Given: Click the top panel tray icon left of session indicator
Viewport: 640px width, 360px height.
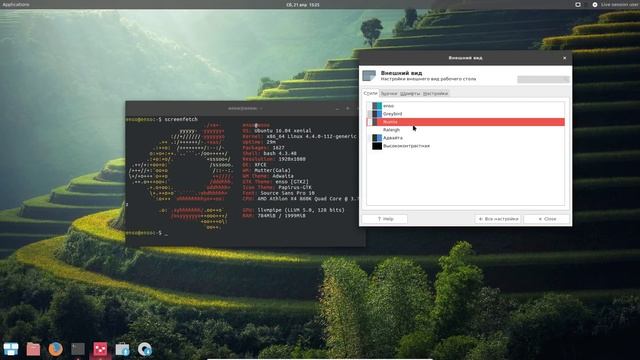Looking at the screenshot, I should tap(578, 4).
